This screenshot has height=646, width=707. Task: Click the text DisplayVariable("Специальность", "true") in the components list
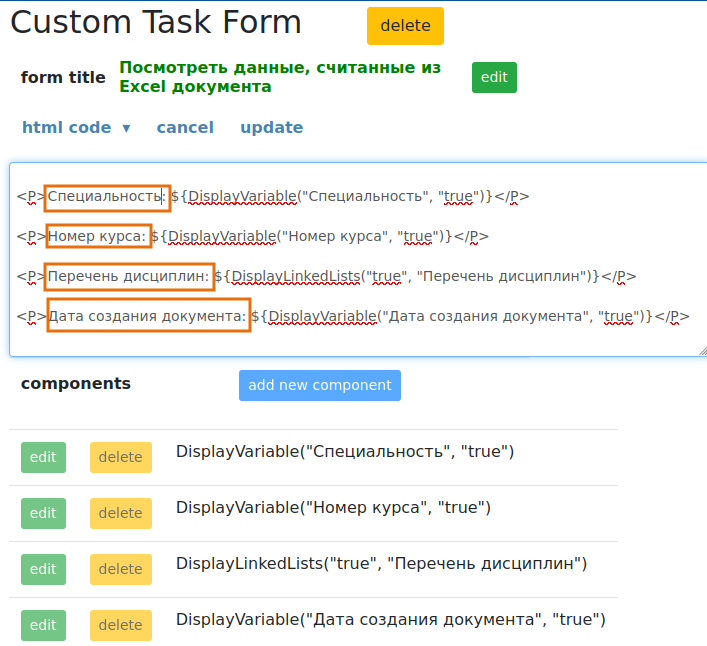[x=345, y=452]
